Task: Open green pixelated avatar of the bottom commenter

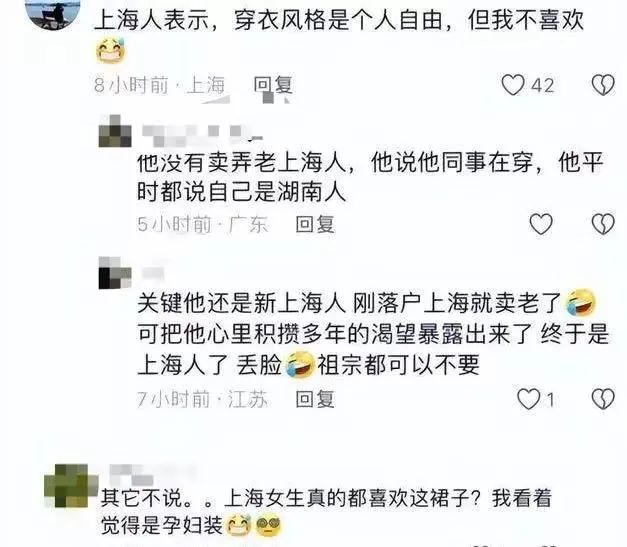Action: 71,485
